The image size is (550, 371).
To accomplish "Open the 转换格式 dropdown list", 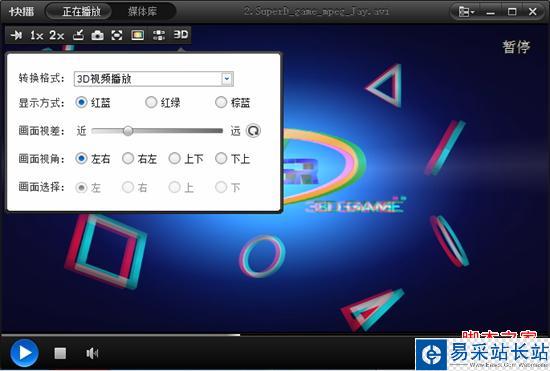I will [x=227, y=79].
